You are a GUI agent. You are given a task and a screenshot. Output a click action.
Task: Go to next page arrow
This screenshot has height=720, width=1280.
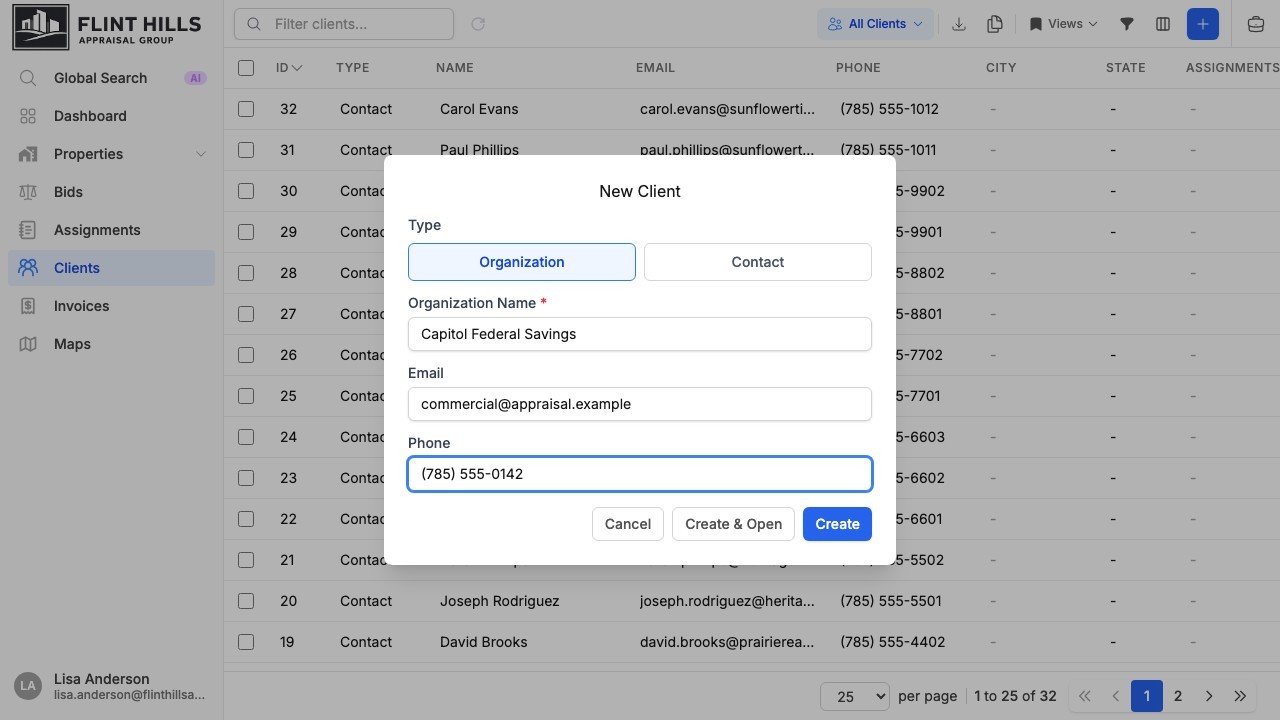coord(1209,696)
